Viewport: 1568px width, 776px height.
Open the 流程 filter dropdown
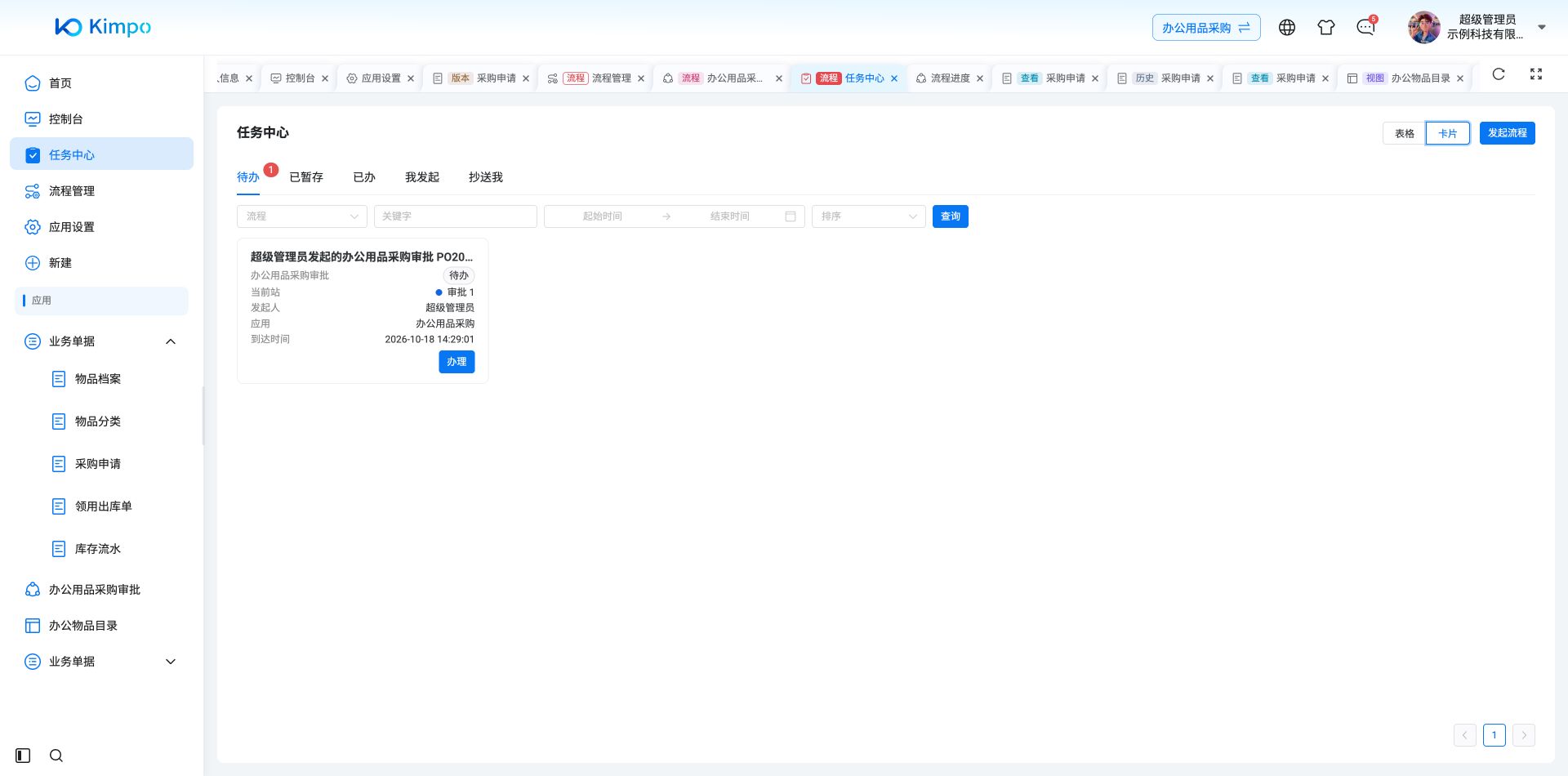click(x=302, y=216)
